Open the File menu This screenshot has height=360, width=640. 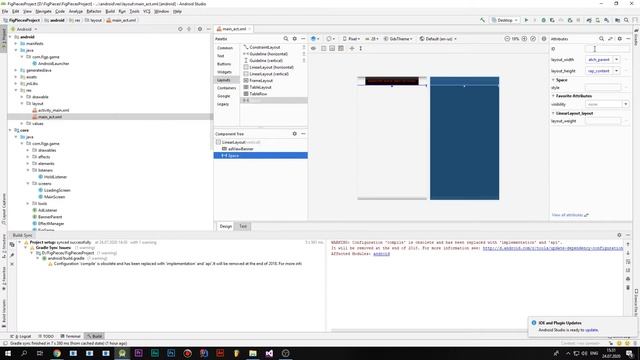click(x=5, y=11)
